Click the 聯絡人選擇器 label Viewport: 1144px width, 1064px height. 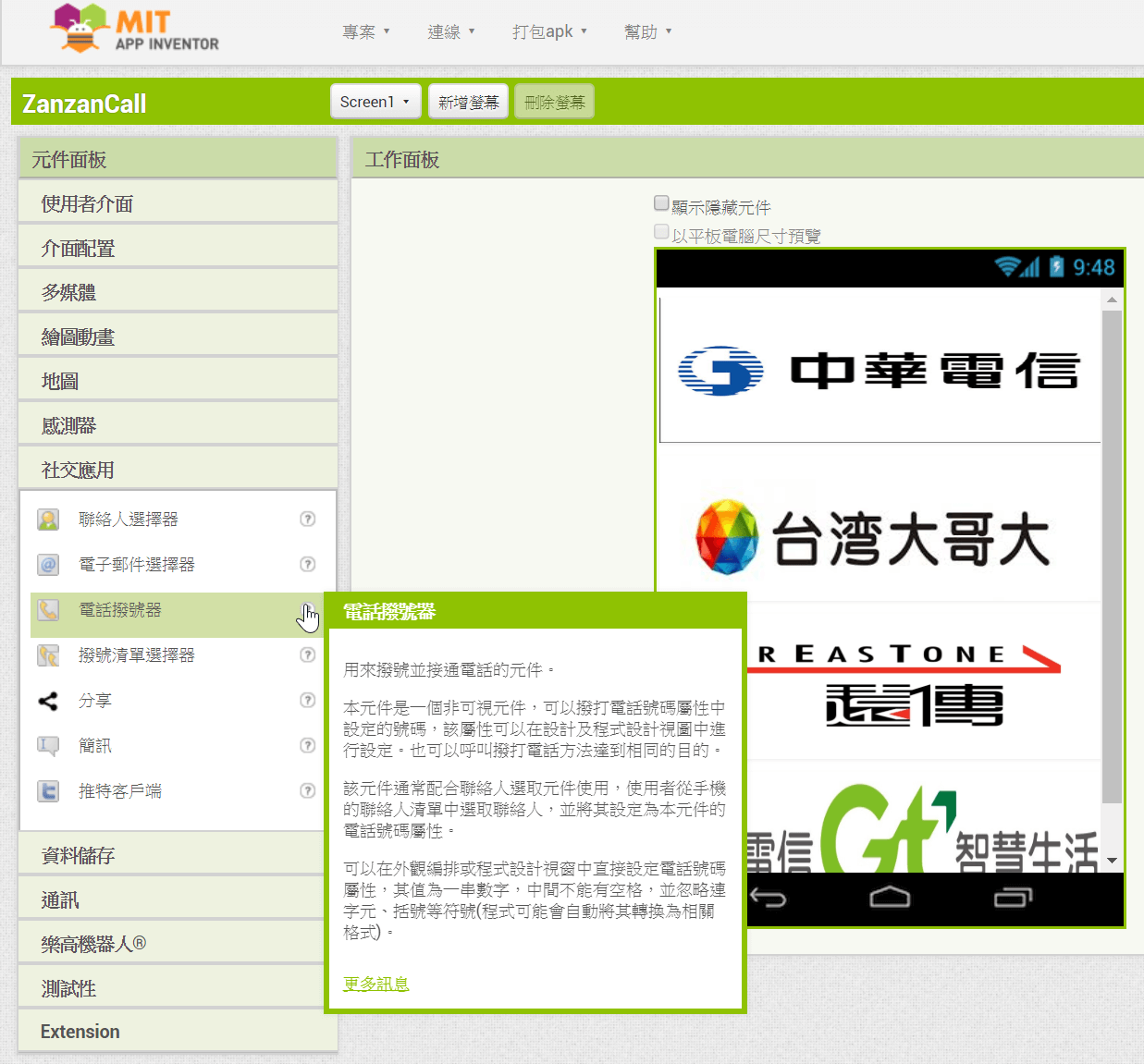129,520
